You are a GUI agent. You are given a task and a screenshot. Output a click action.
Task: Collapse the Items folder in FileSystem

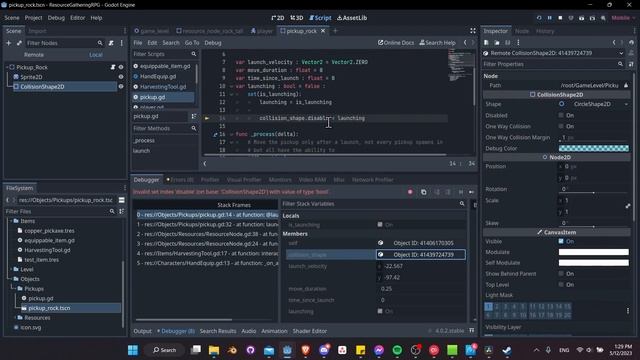(x=11, y=221)
